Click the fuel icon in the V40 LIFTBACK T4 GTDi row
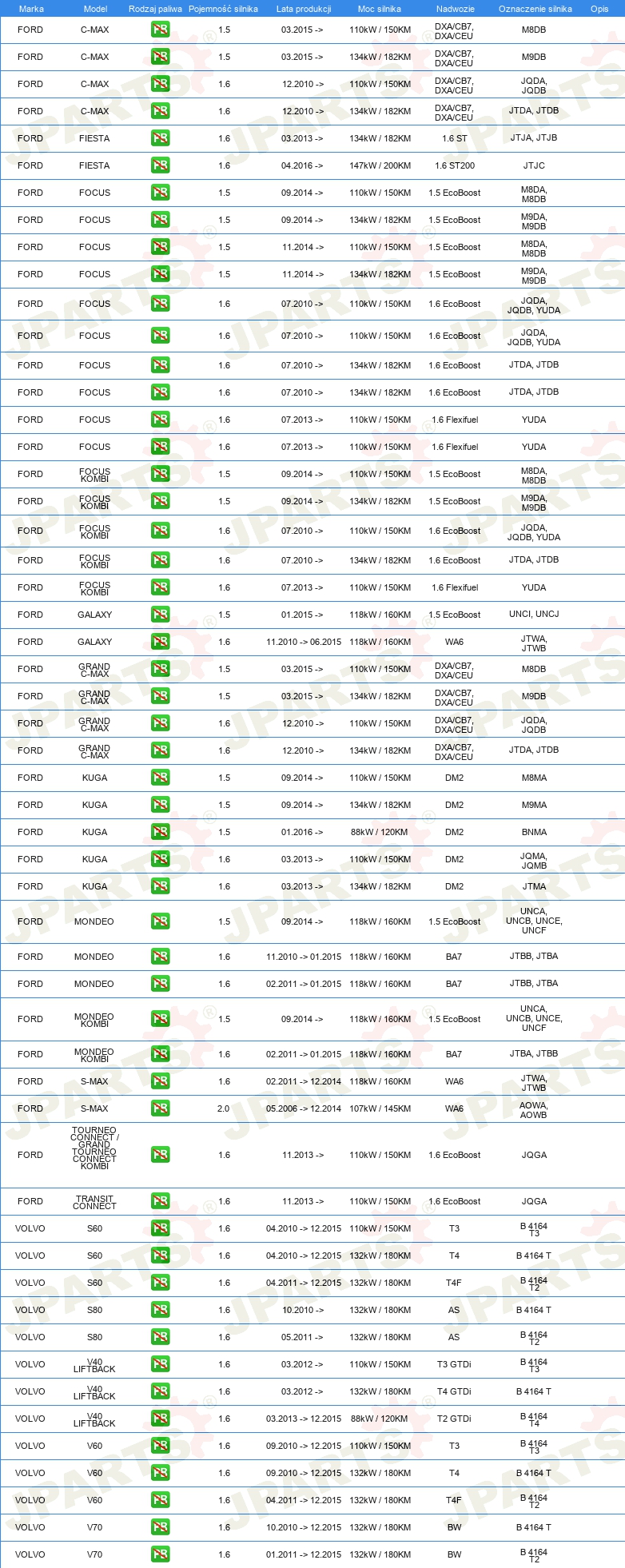Screen dimensions: 625x1568 [x=160, y=1391]
